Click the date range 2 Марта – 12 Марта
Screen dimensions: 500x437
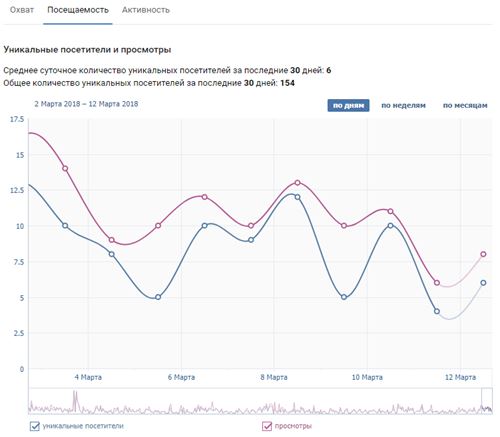click(x=86, y=104)
